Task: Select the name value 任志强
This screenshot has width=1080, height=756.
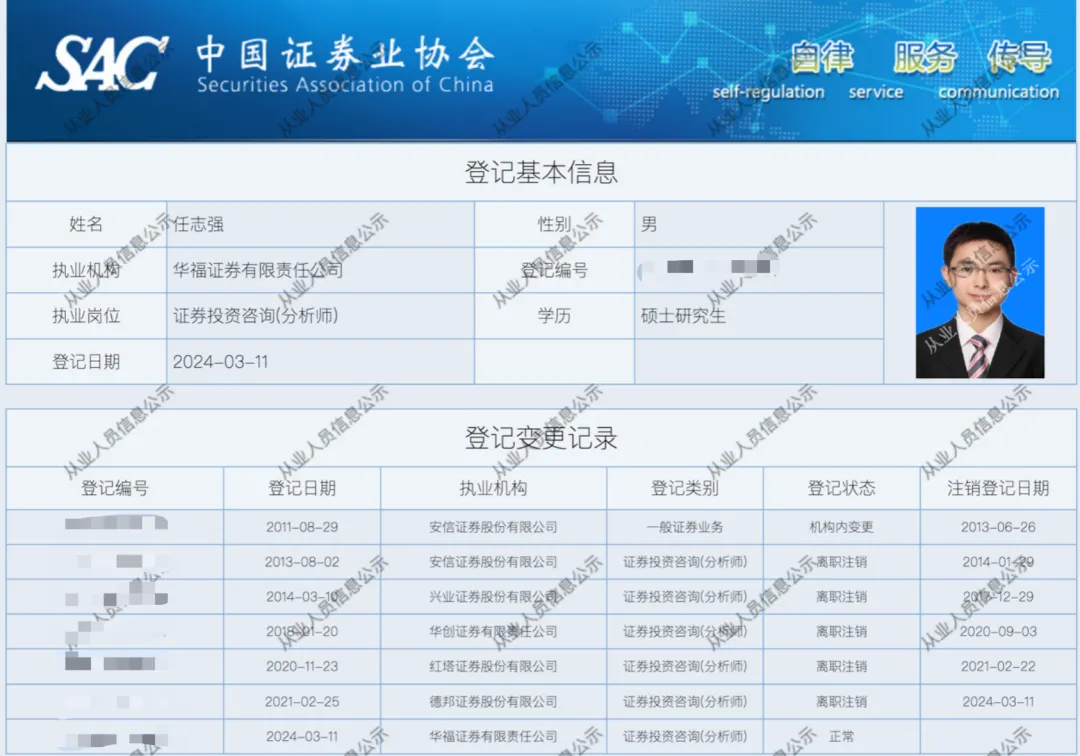Action: (198, 224)
